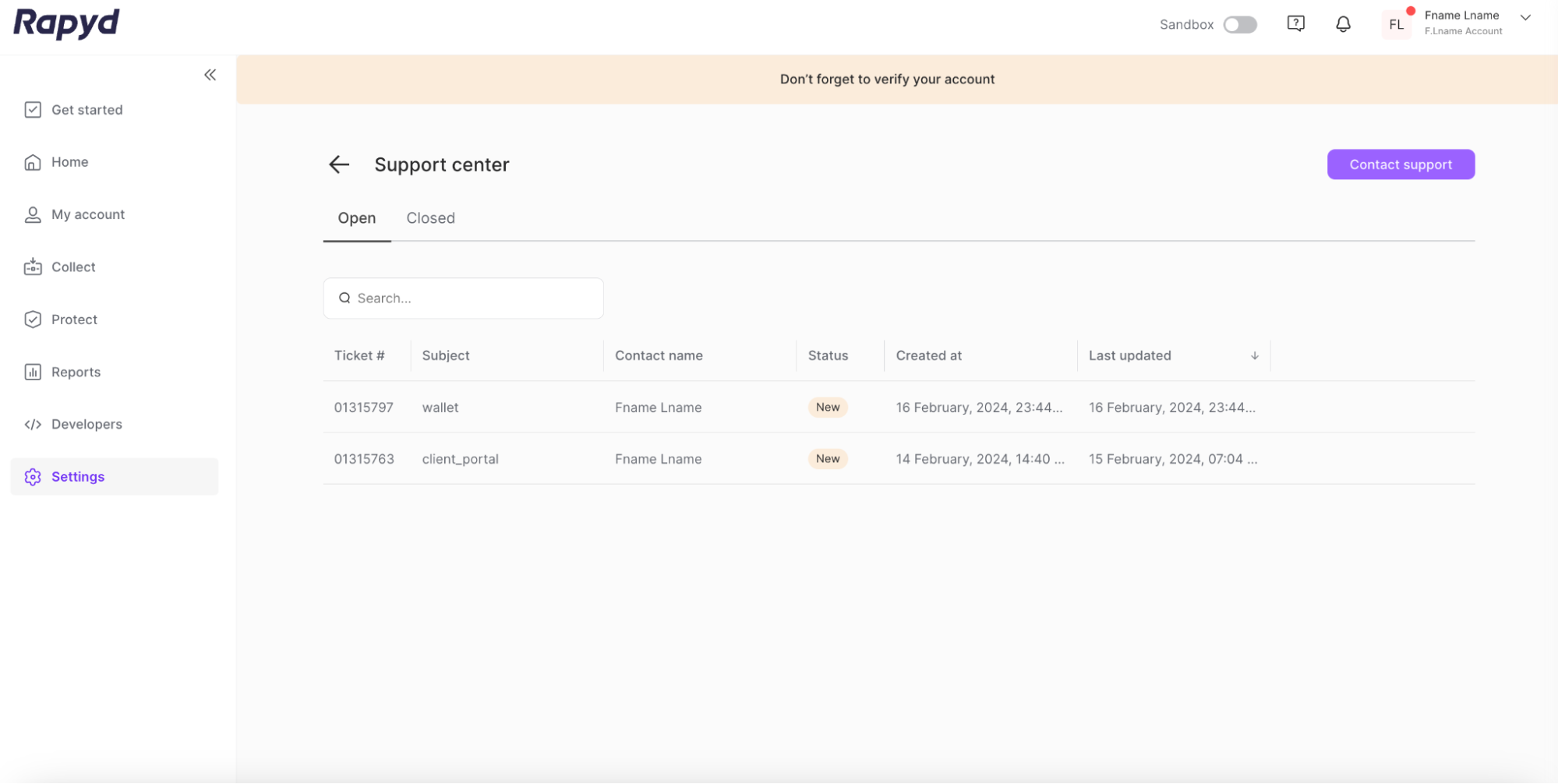The height and width of the screenshot is (784, 1558).
Task: Click the ticket search field
Action: (x=463, y=298)
